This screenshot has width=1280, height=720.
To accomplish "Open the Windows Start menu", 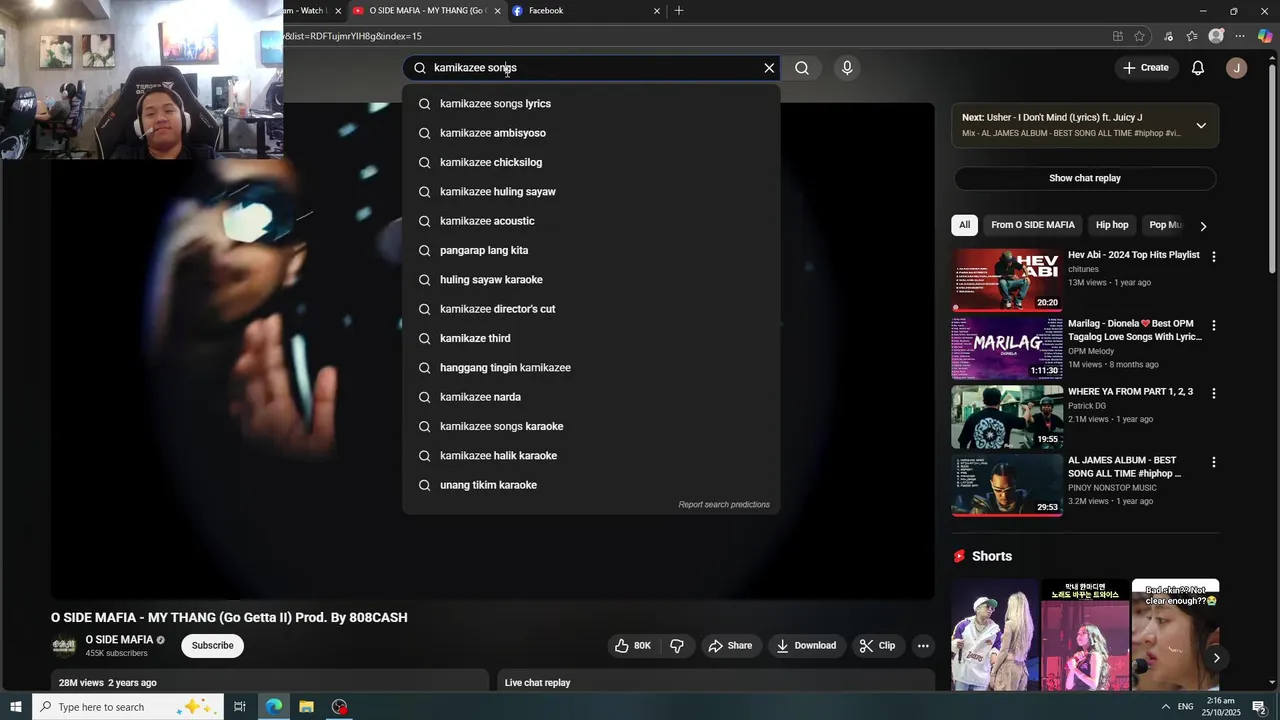I will tap(16, 707).
